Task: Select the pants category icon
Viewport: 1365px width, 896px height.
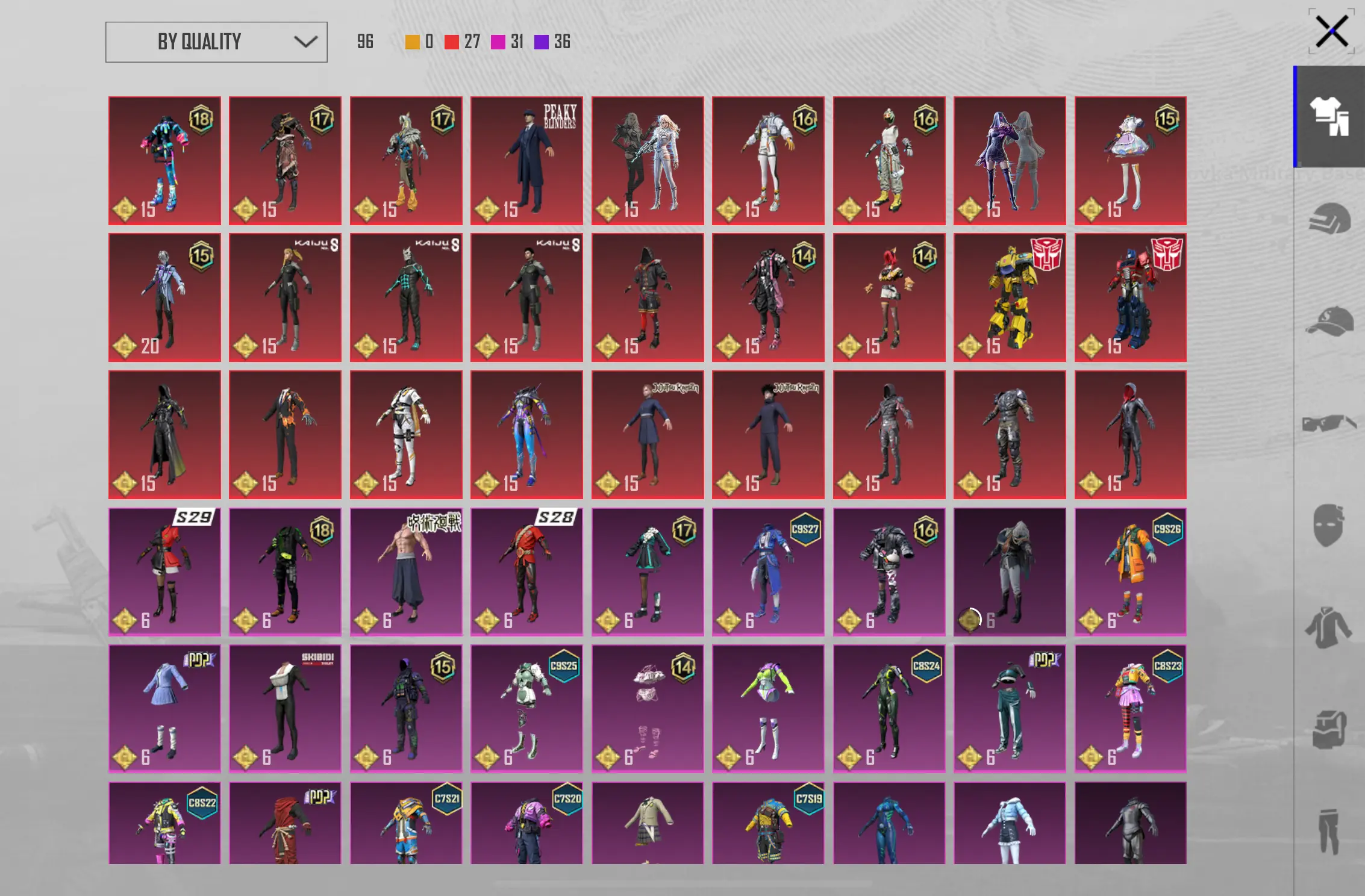Action: pos(1330,832)
